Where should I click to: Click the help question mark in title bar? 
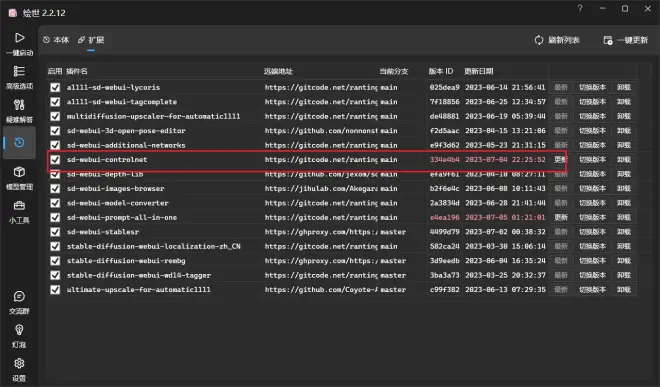pyautogui.click(x=580, y=8)
